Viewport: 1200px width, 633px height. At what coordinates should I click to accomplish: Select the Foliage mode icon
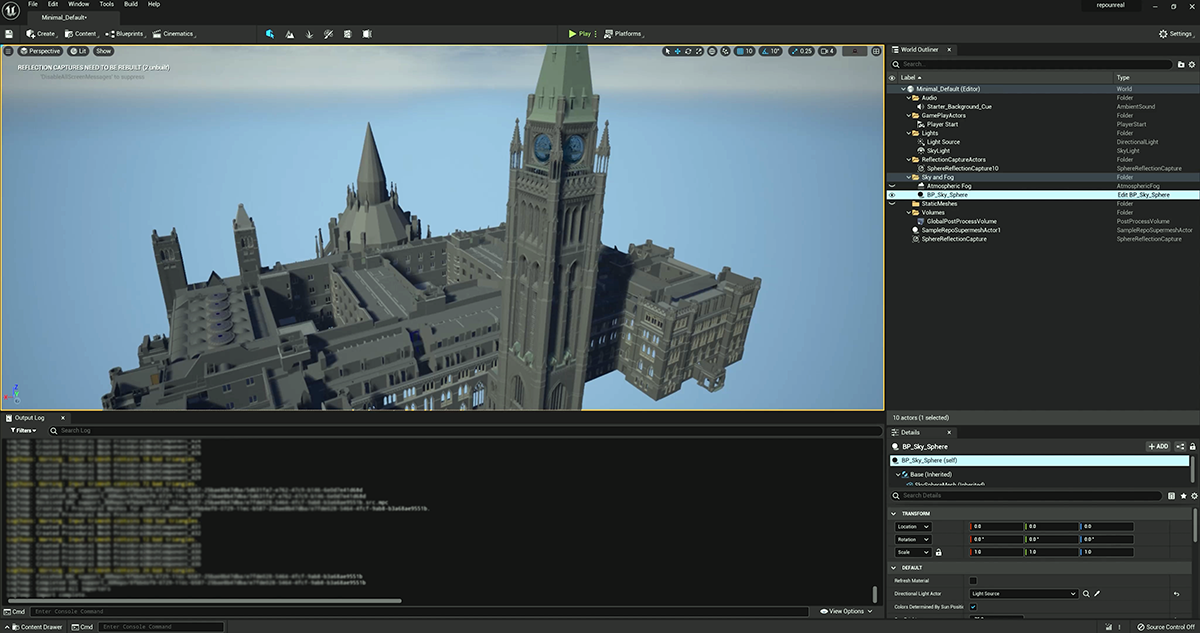pos(309,34)
